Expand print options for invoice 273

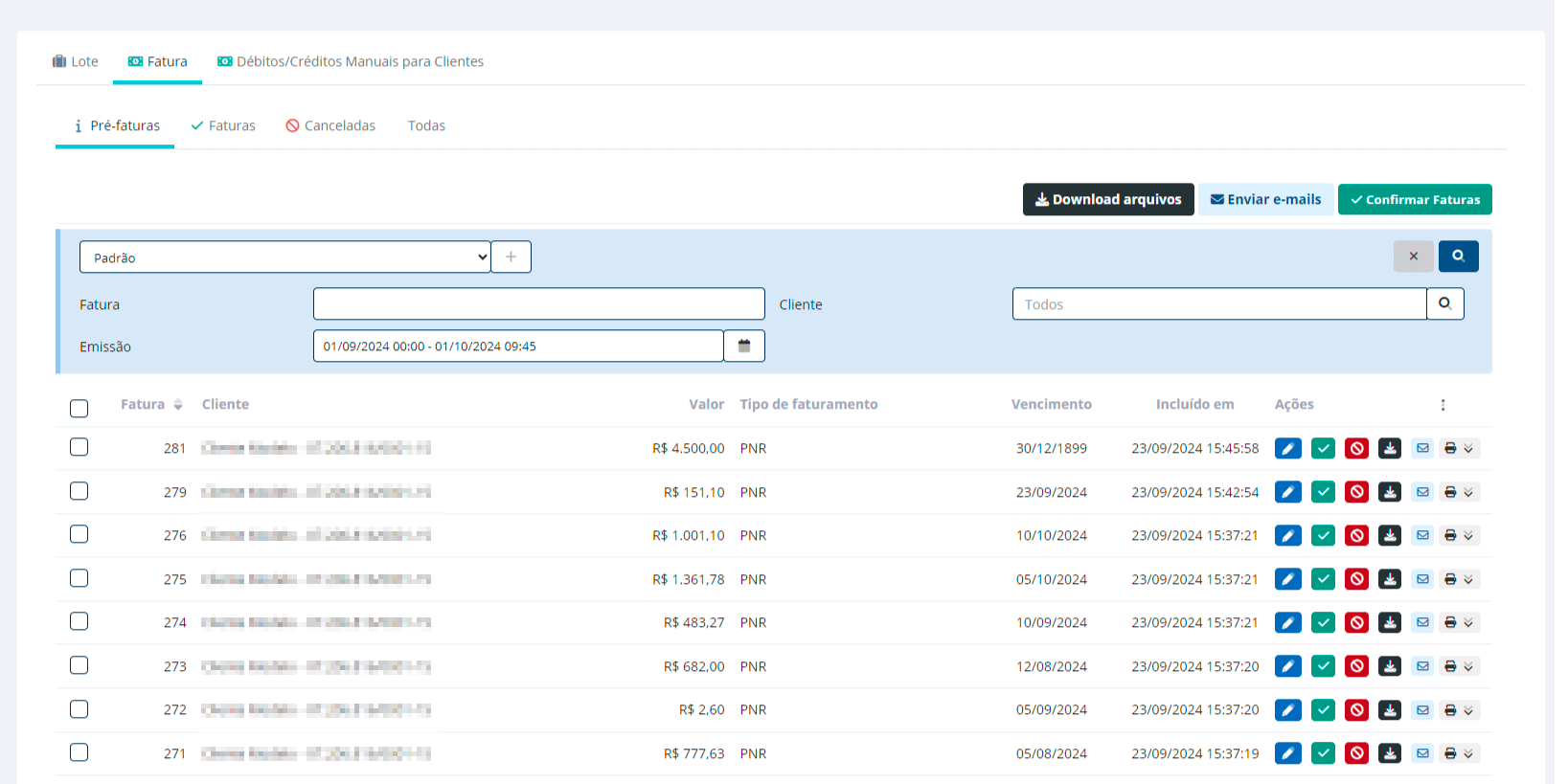1460,666
